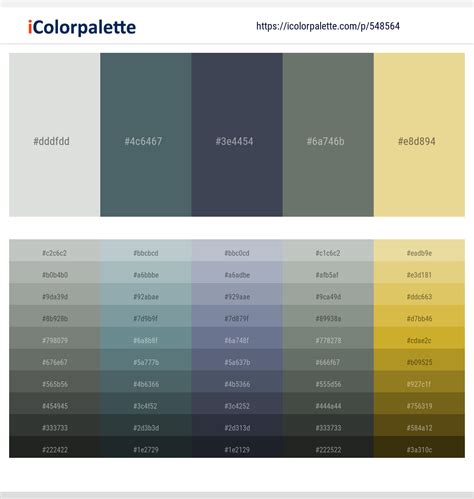This screenshot has width=474, height=499.
Task: Select the #222422 darkest gray swatch
Action: click(x=55, y=447)
